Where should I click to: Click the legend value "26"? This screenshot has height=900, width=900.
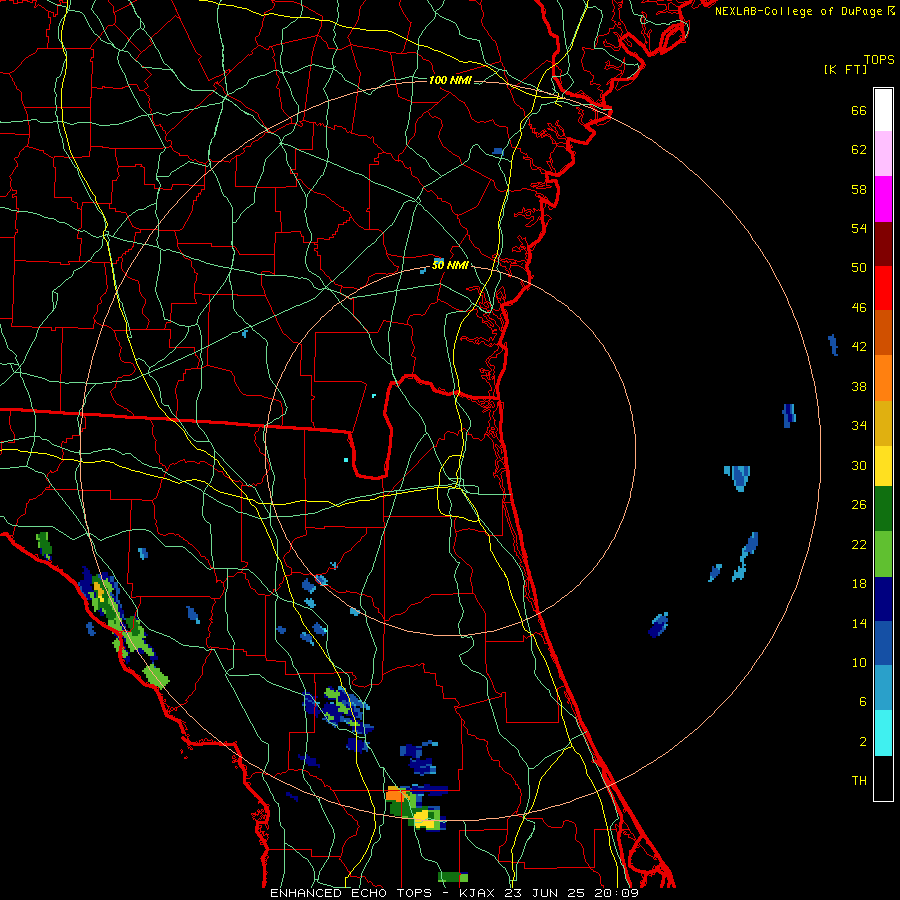coord(859,505)
